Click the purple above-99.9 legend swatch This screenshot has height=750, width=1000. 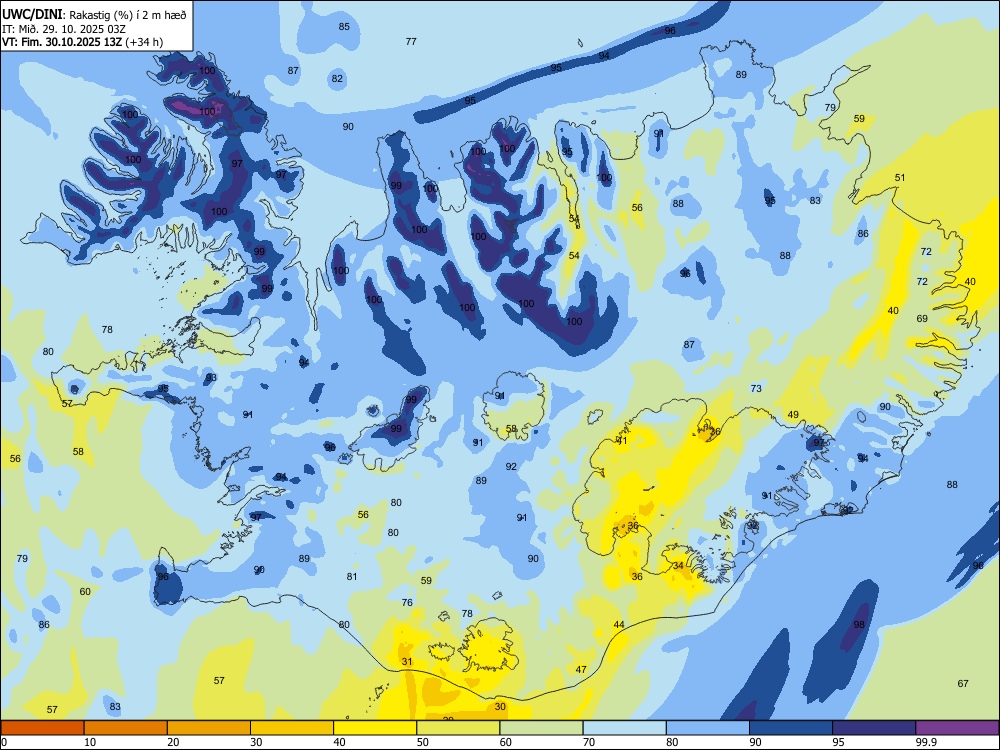[x=957, y=728]
